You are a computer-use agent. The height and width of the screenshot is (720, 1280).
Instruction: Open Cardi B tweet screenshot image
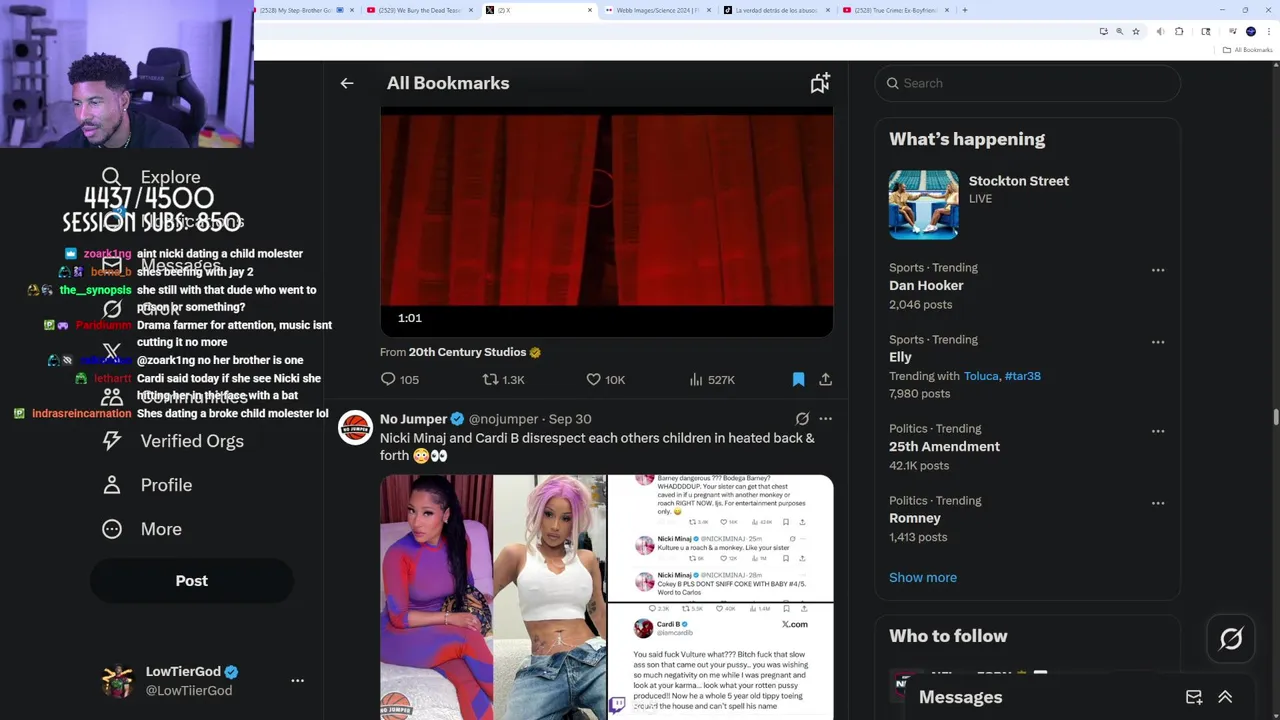coord(720,662)
